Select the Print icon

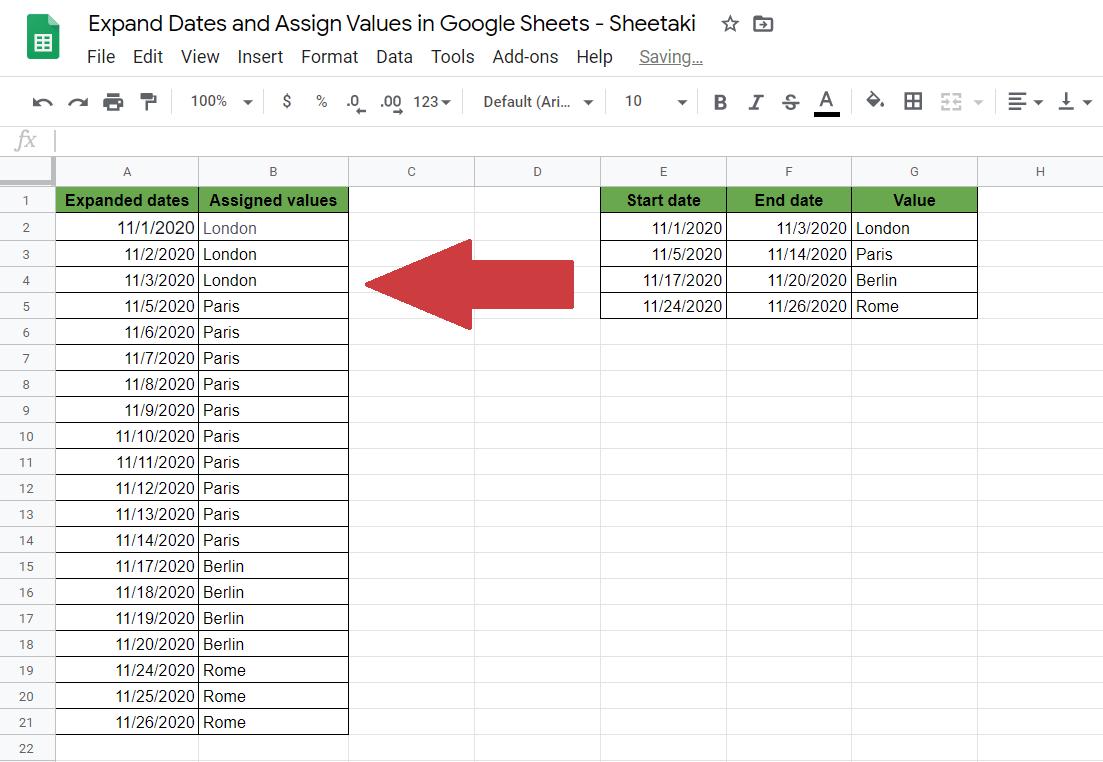(x=113, y=101)
